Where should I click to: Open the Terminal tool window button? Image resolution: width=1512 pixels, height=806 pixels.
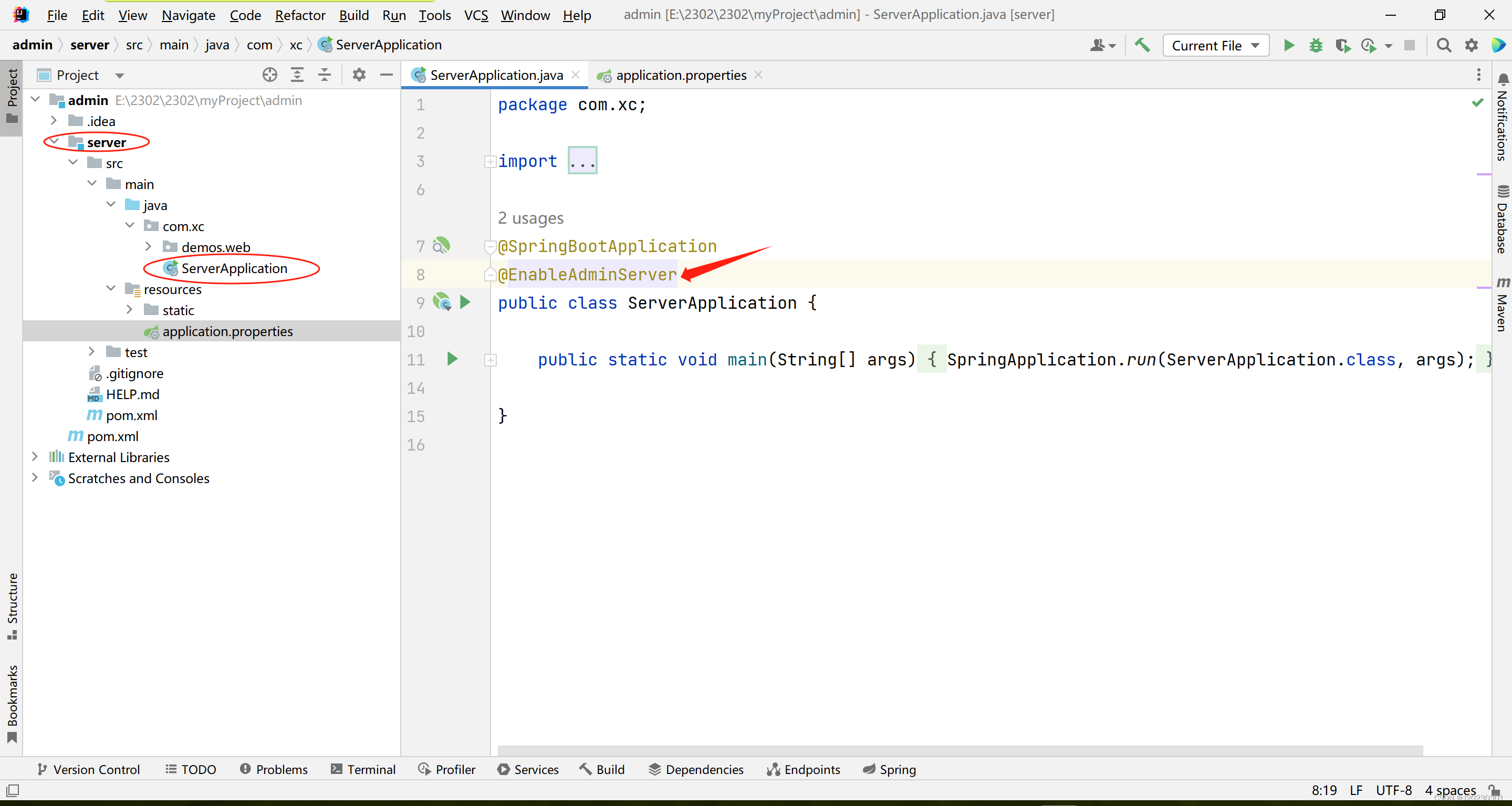click(363, 769)
